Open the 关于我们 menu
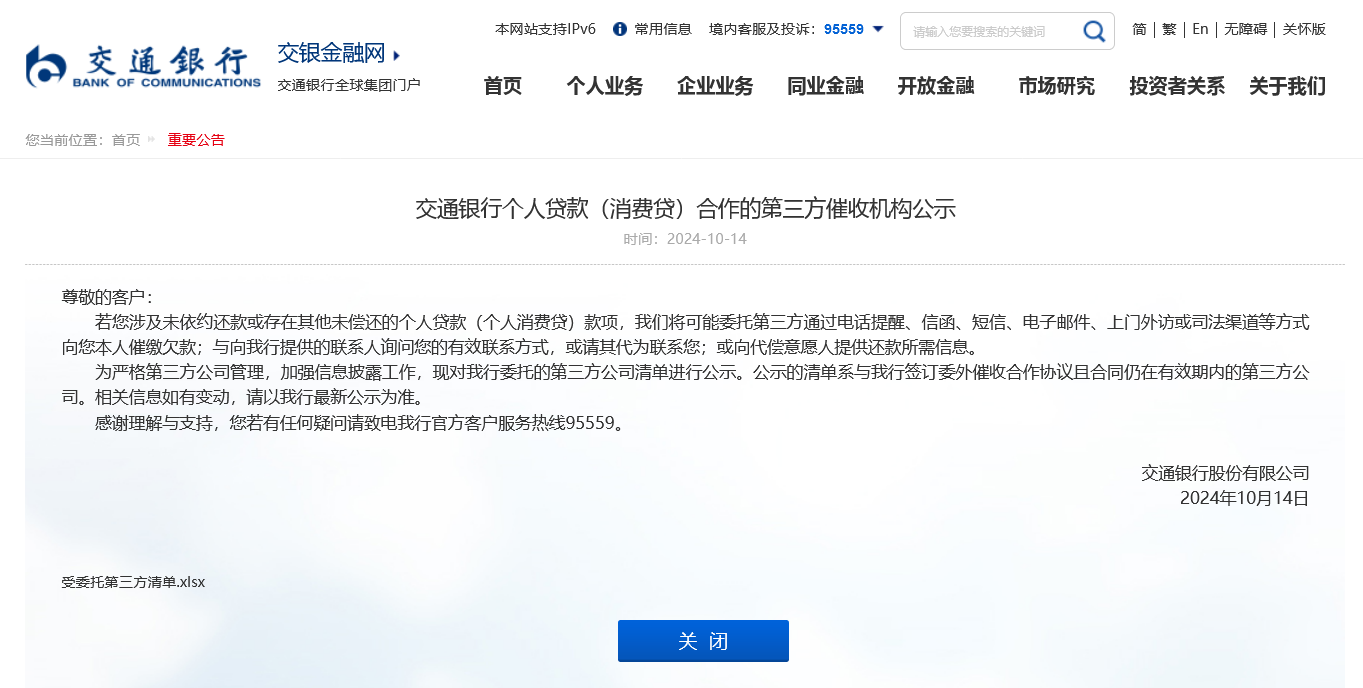The image size is (1363, 688). pyautogui.click(x=1287, y=86)
